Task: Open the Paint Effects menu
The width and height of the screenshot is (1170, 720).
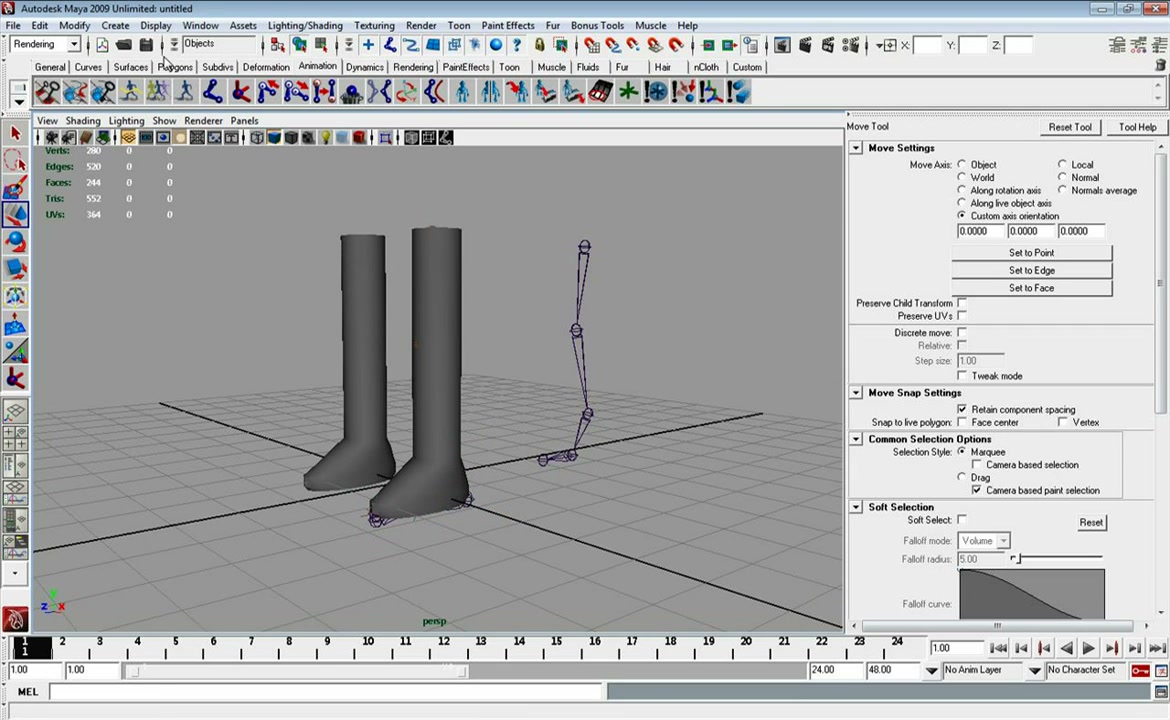Action: (507, 25)
